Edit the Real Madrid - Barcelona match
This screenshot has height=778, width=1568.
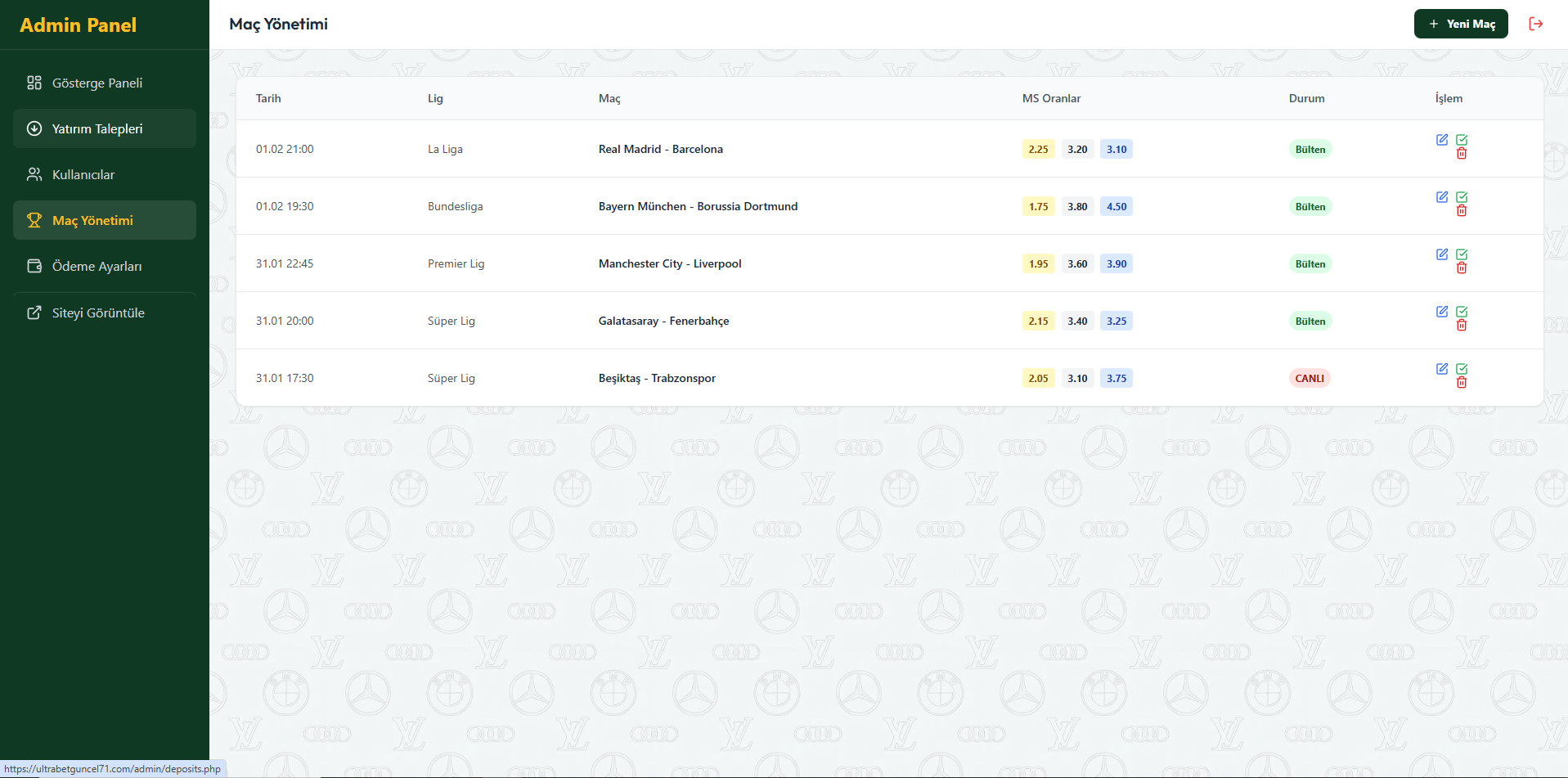coord(1442,139)
